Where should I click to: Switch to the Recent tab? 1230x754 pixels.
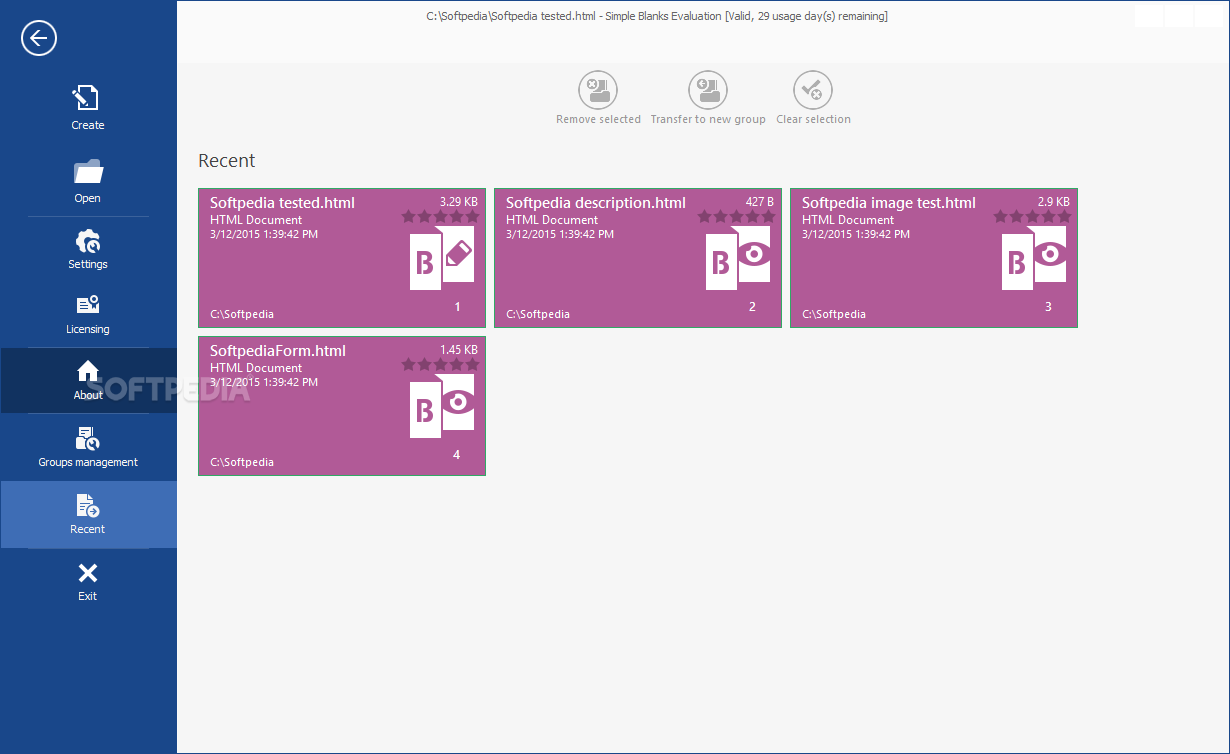[88, 514]
